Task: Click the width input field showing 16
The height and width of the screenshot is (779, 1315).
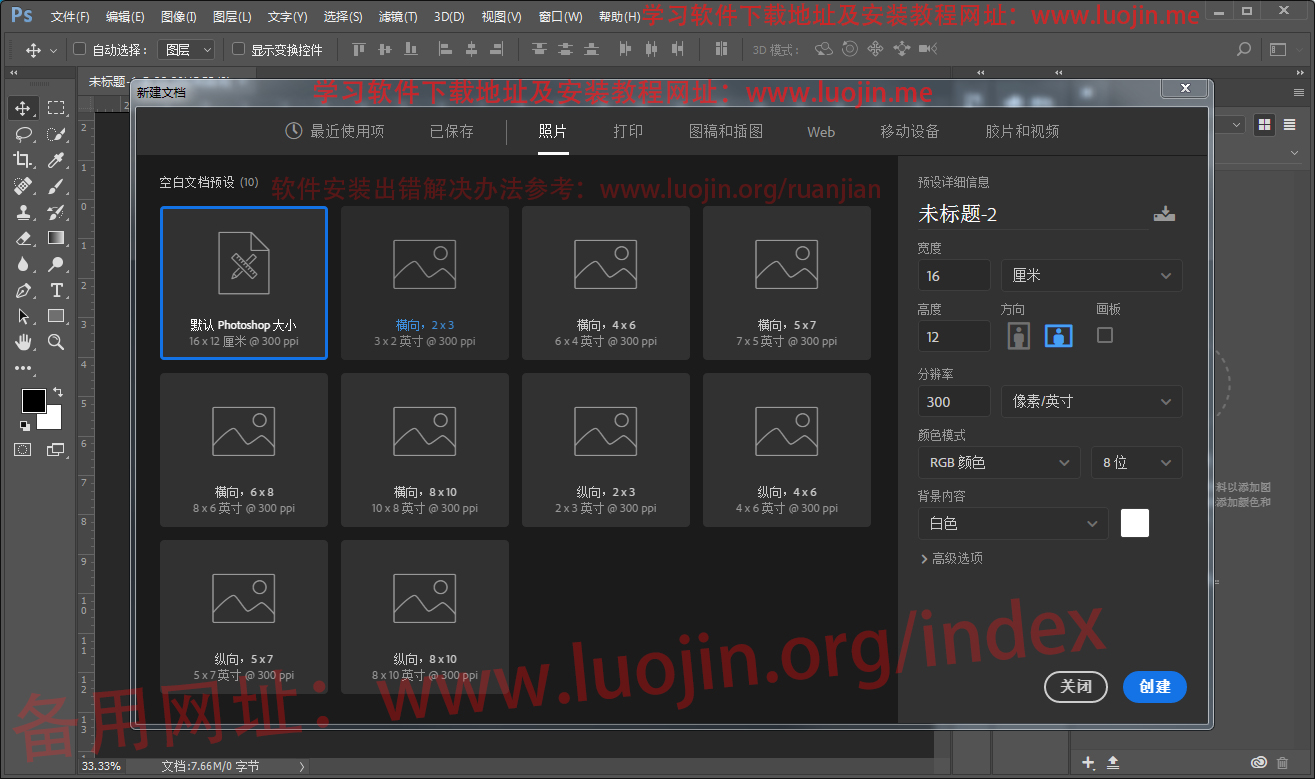Action: [x=954, y=275]
